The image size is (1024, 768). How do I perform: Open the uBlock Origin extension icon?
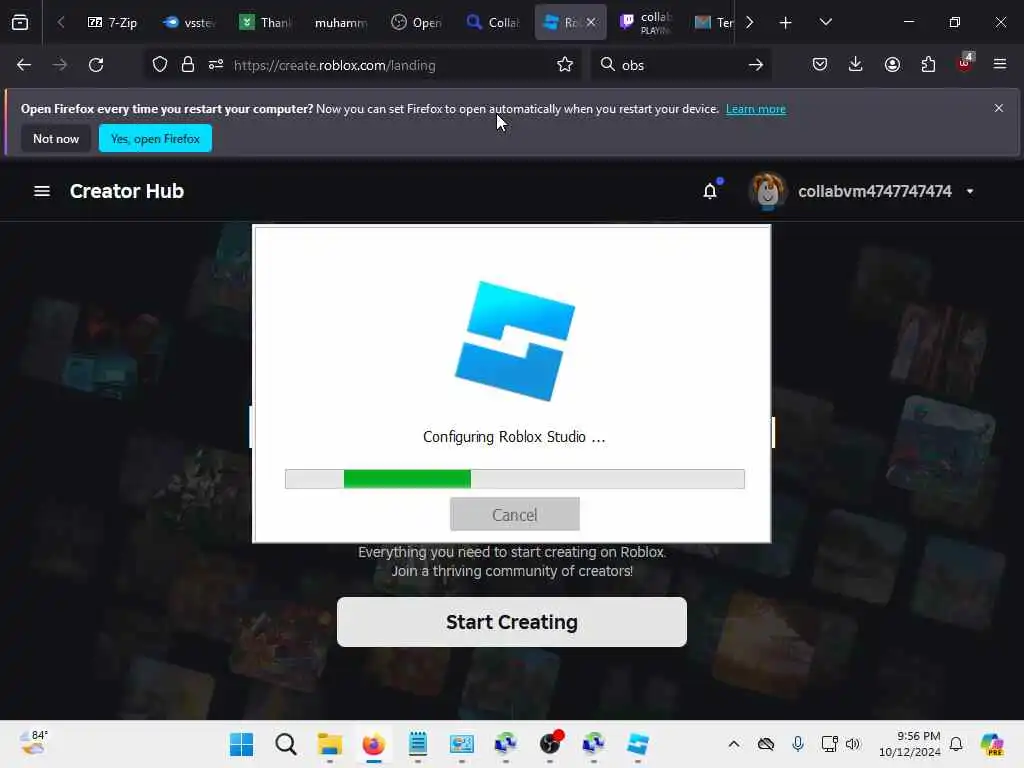[965, 63]
